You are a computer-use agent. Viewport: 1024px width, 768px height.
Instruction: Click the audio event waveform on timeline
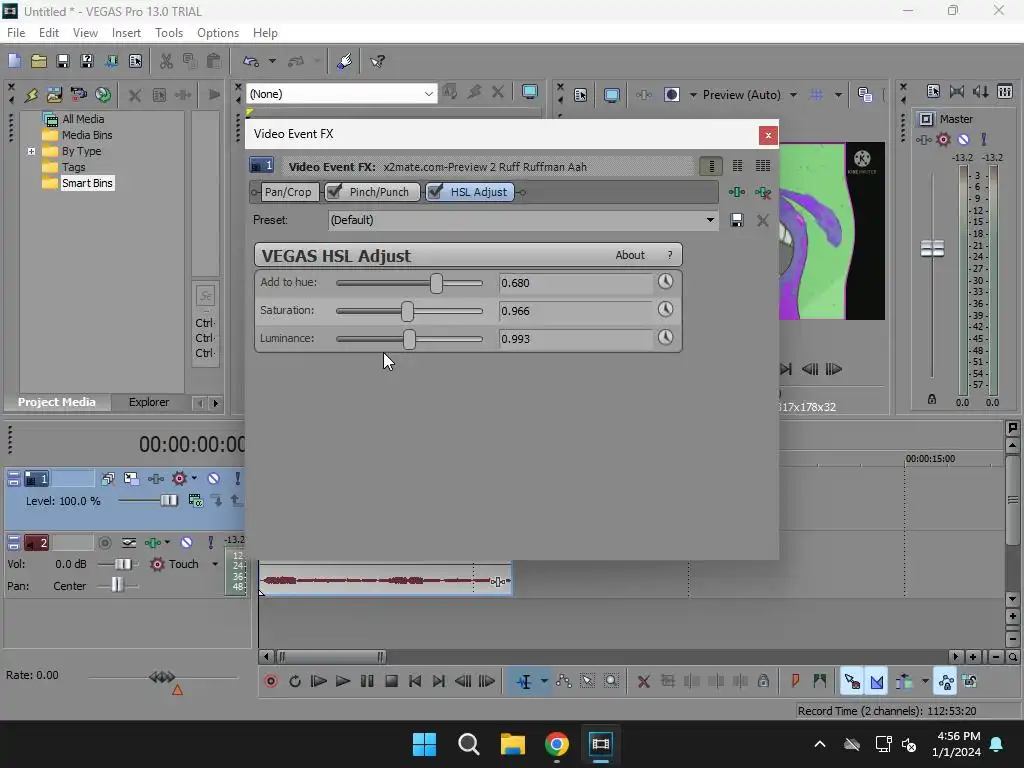point(385,580)
